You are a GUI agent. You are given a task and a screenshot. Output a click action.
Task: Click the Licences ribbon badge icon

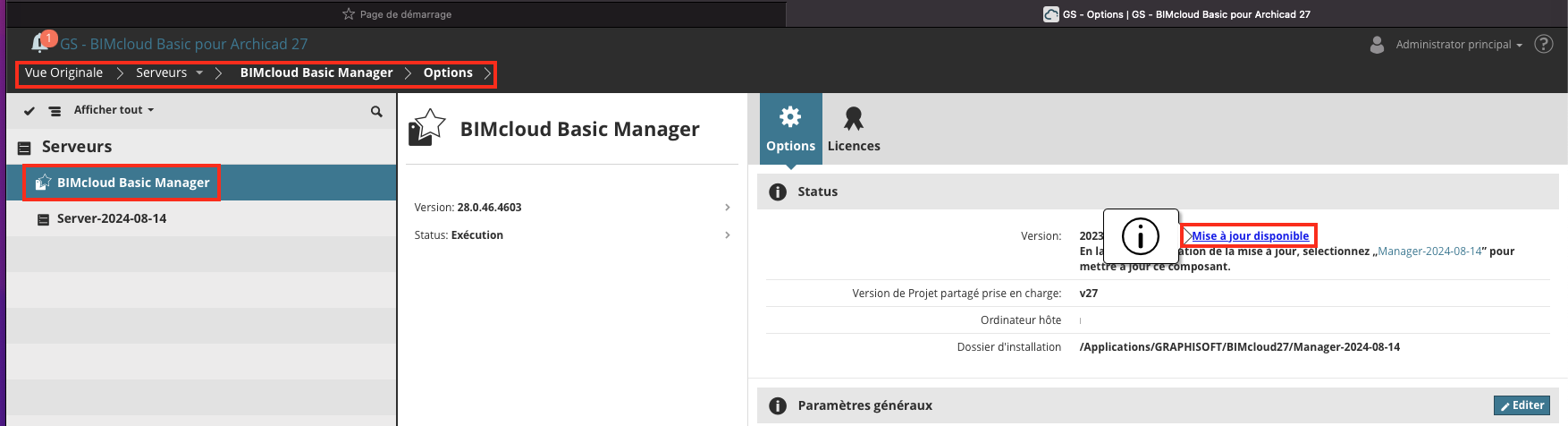(x=854, y=118)
